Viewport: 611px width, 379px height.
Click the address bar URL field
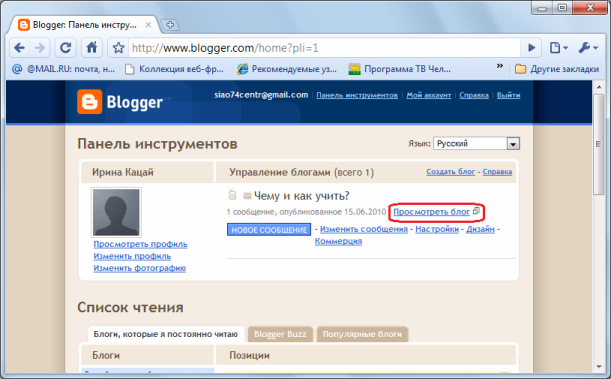click(x=323, y=48)
